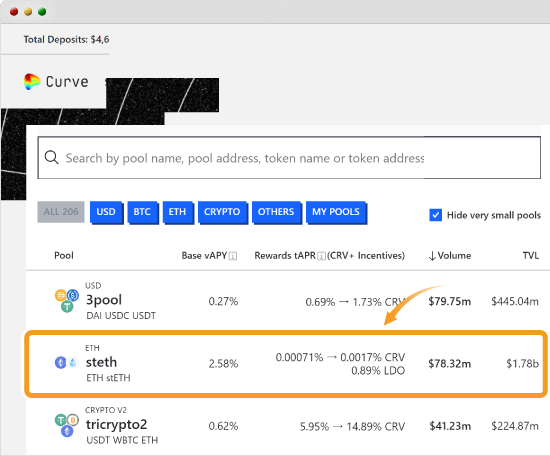The height and width of the screenshot is (456, 550).
Task: Click tricrypto2 TVL $224.87m
Action: 515,426
